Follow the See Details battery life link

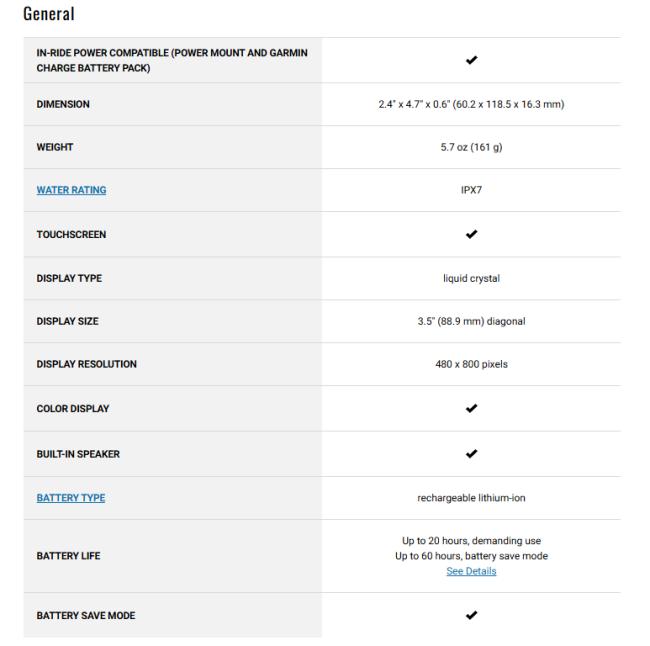click(x=471, y=571)
